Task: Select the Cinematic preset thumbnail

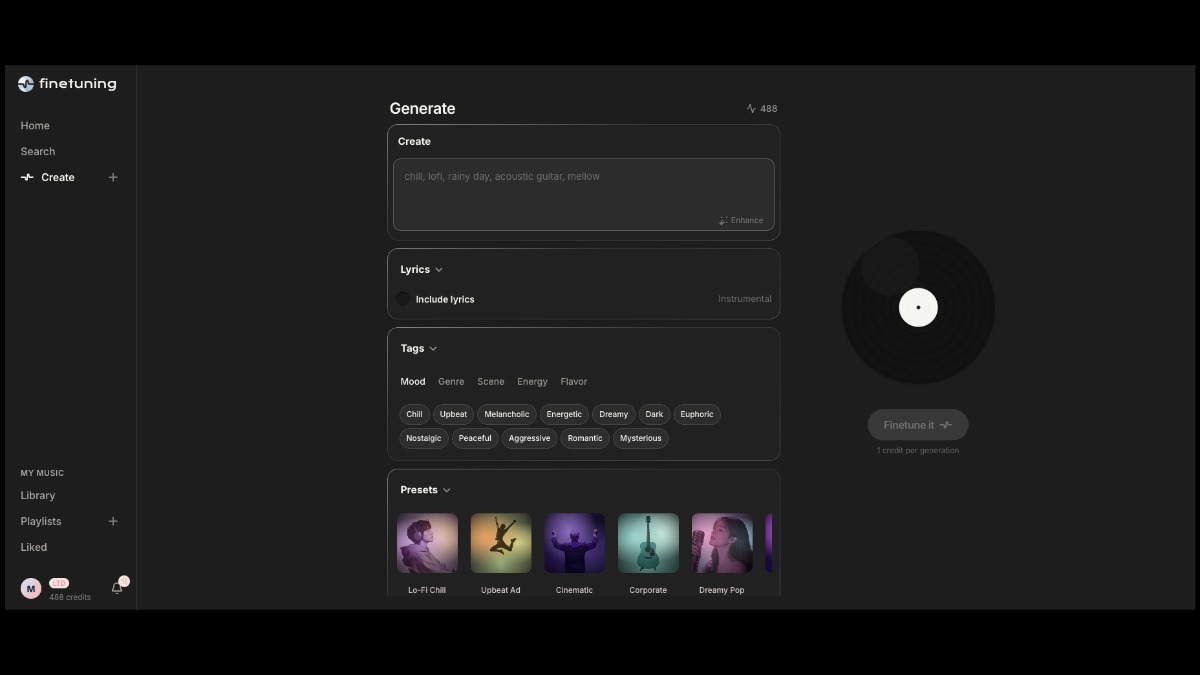Action: click(574, 543)
